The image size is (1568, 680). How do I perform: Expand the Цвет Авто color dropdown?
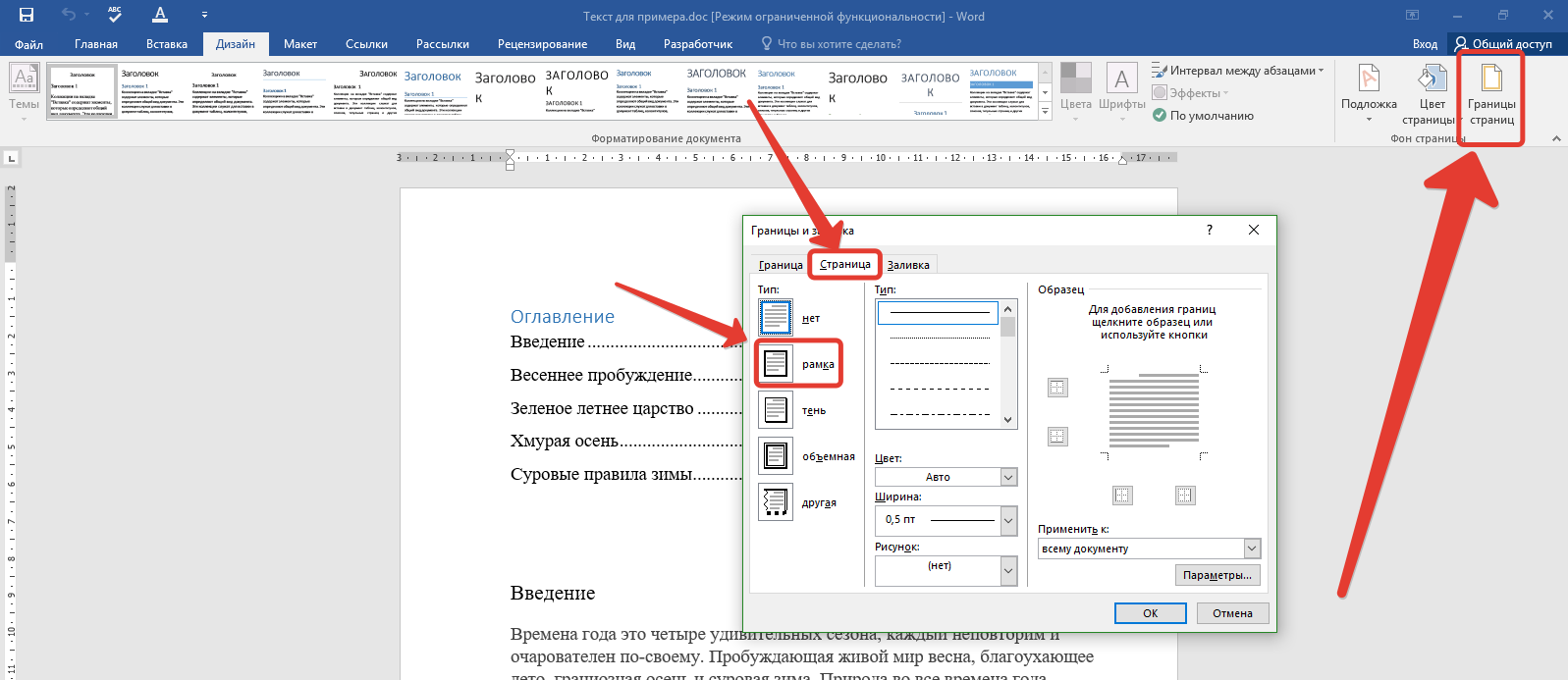(1008, 477)
